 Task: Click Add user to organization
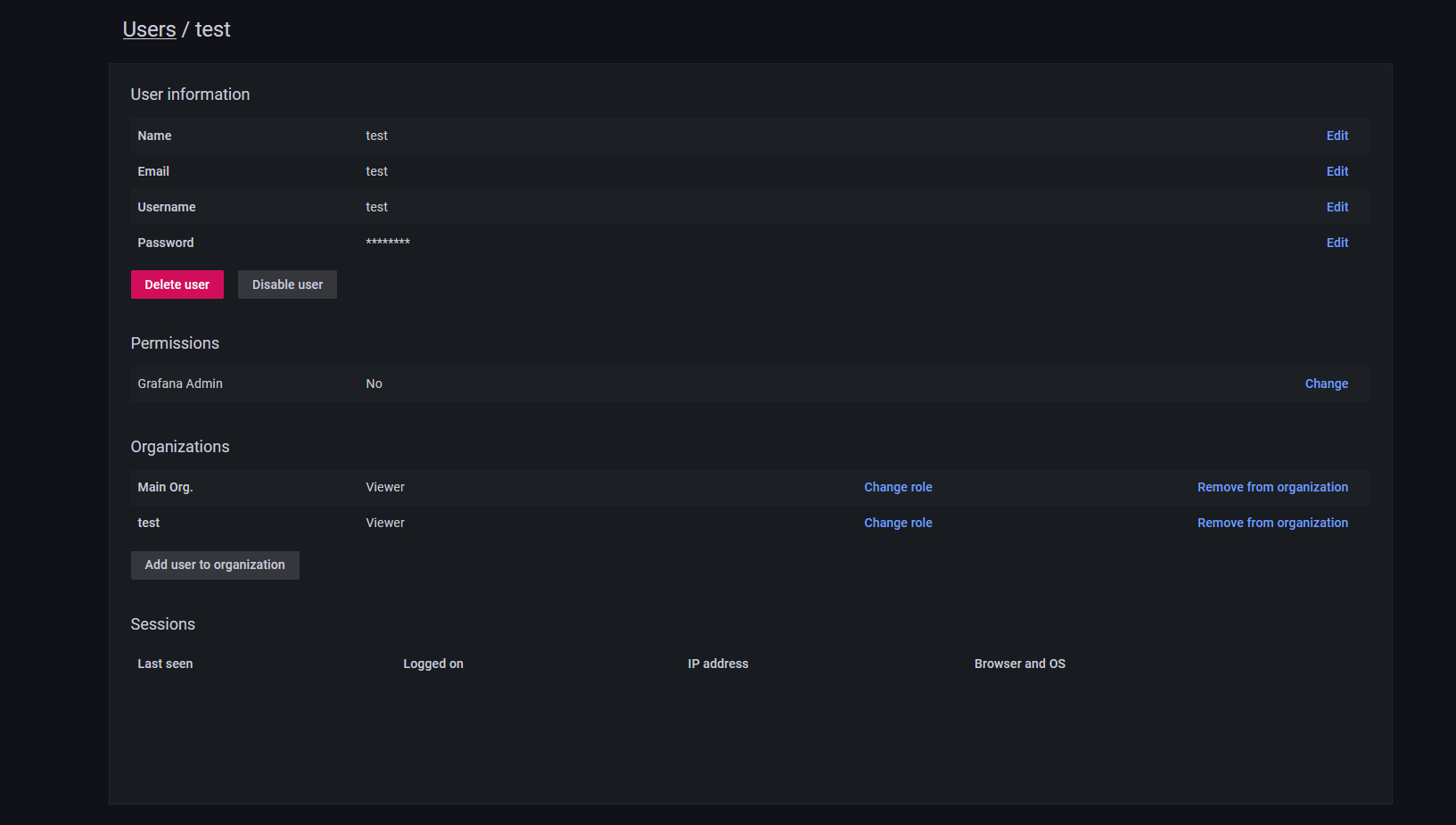coord(215,565)
